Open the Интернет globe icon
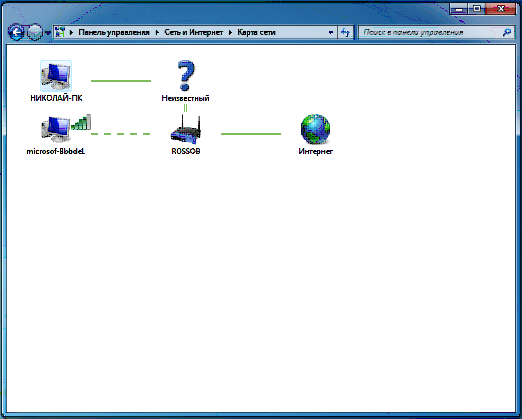522x419 pixels. coord(315,129)
